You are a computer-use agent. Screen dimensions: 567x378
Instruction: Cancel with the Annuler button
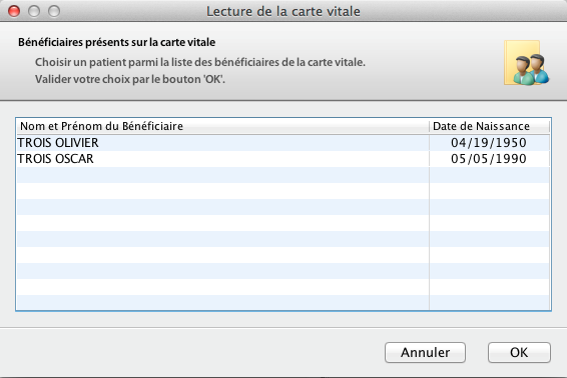[425, 352]
